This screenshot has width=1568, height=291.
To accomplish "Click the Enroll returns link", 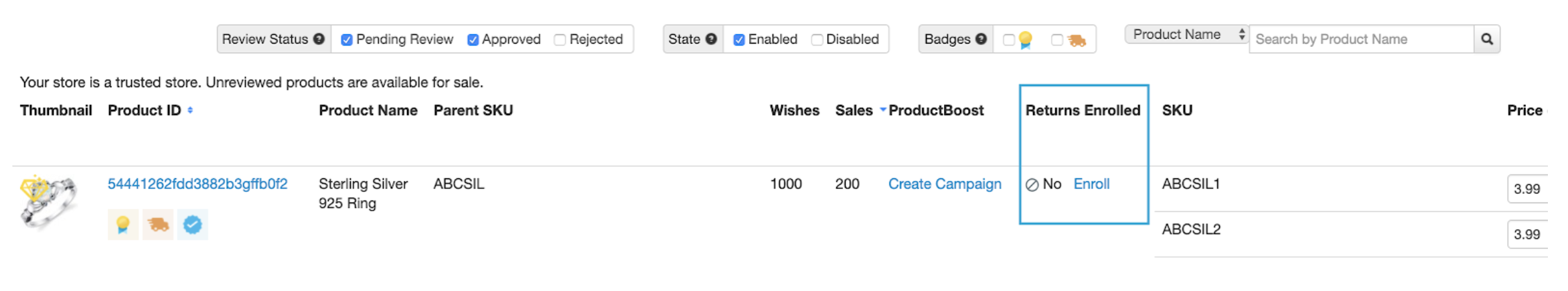I will coord(1091,184).
